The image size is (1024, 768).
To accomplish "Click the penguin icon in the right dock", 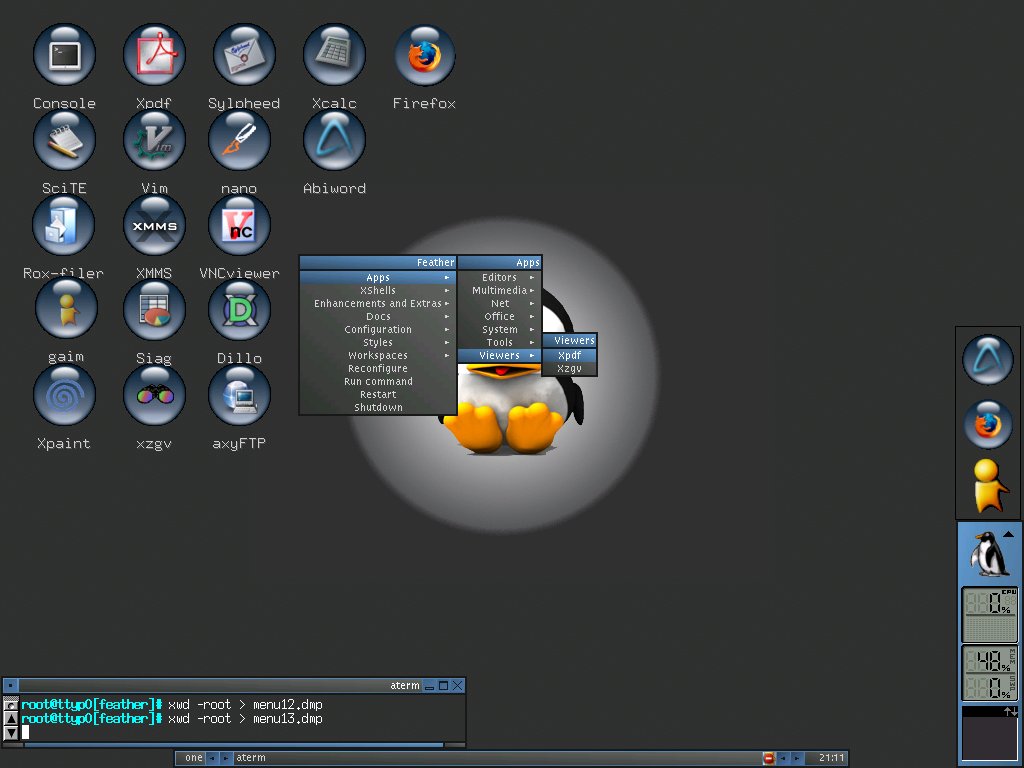I will pos(989,554).
